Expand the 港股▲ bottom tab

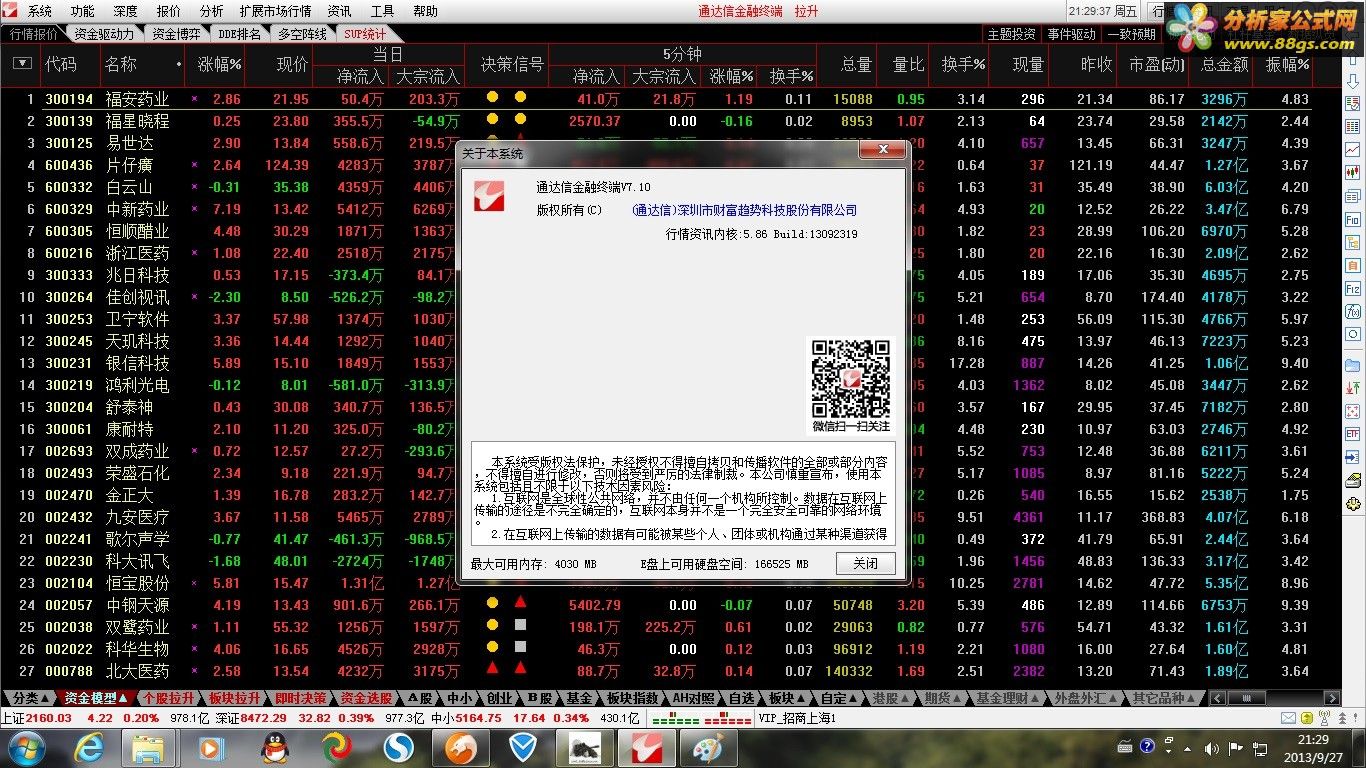[x=891, y=698]
